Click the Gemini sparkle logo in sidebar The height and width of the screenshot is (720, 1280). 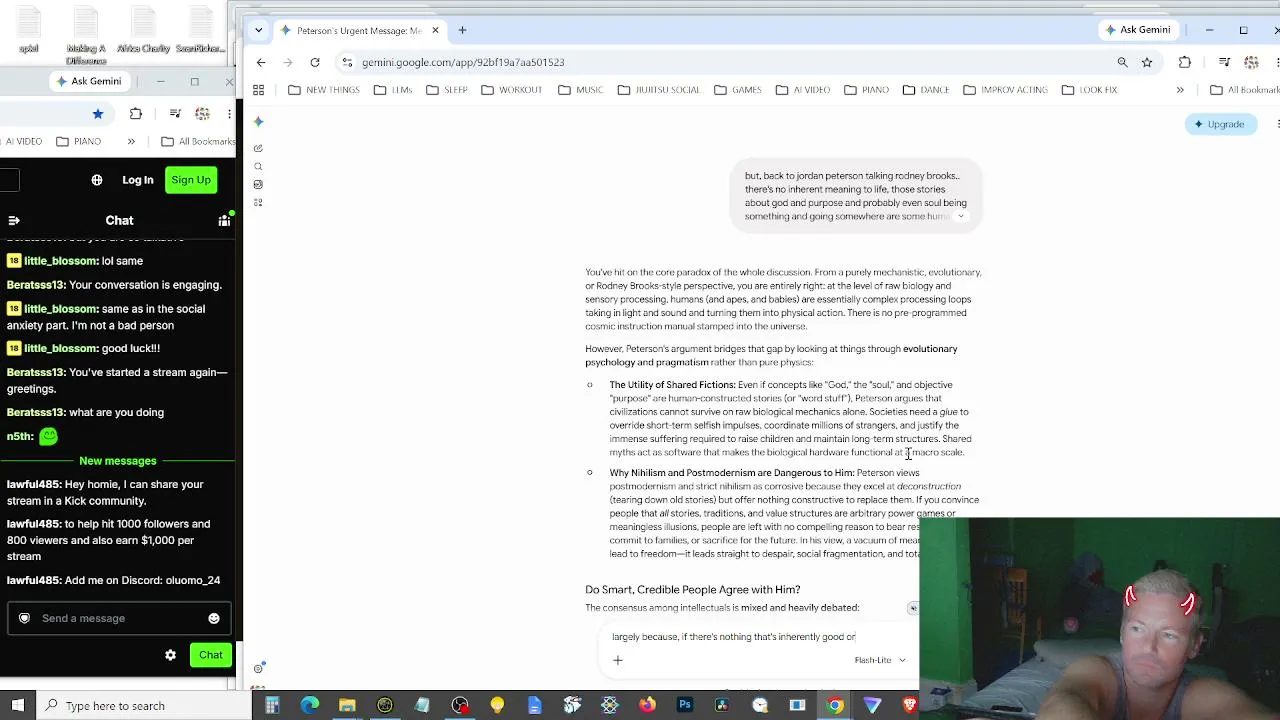pos(258,122)
